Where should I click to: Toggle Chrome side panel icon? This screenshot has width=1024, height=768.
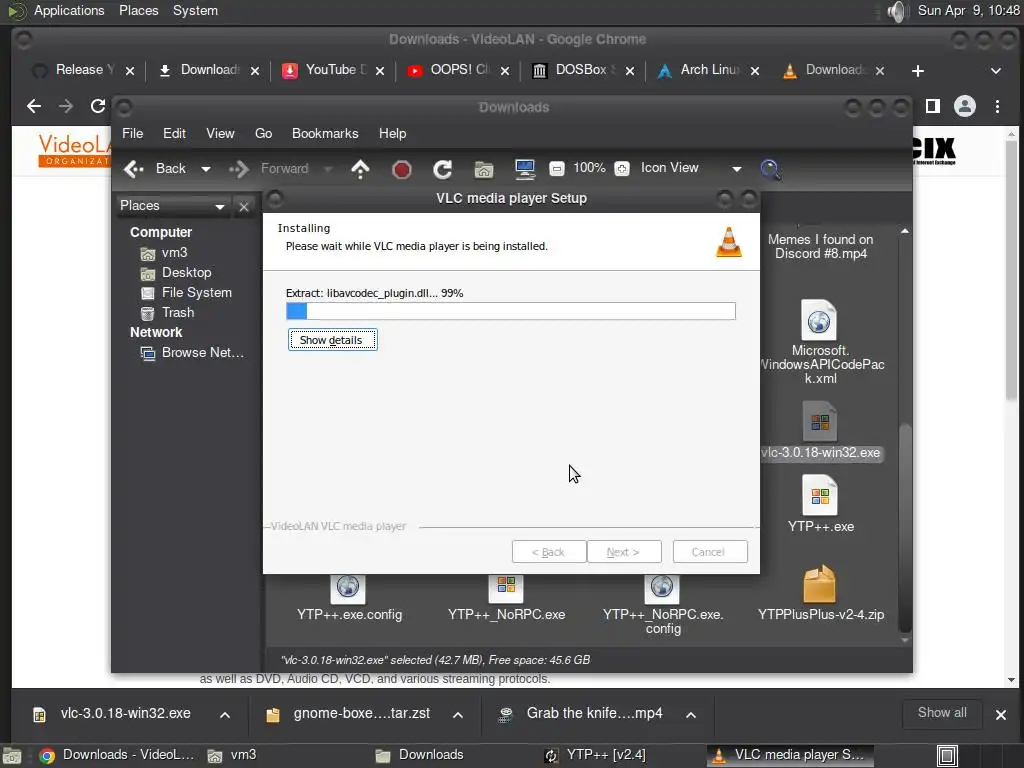(x=933, y=106)
